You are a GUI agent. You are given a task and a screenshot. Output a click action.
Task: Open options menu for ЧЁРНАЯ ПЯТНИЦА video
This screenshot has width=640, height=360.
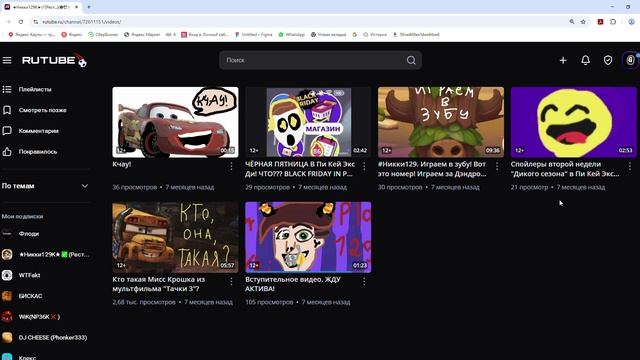364,166
